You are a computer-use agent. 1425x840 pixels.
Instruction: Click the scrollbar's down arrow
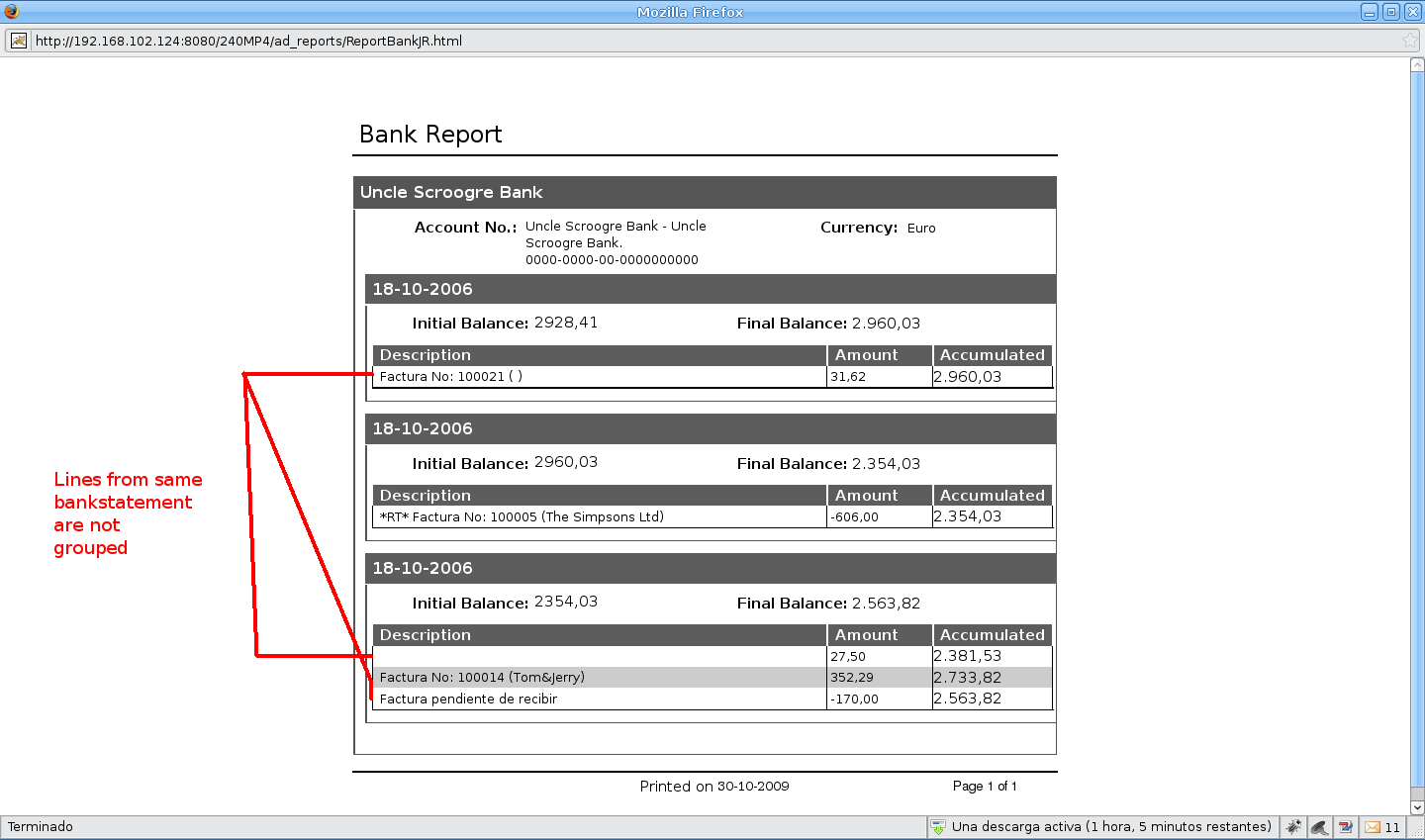[1417, 807]
